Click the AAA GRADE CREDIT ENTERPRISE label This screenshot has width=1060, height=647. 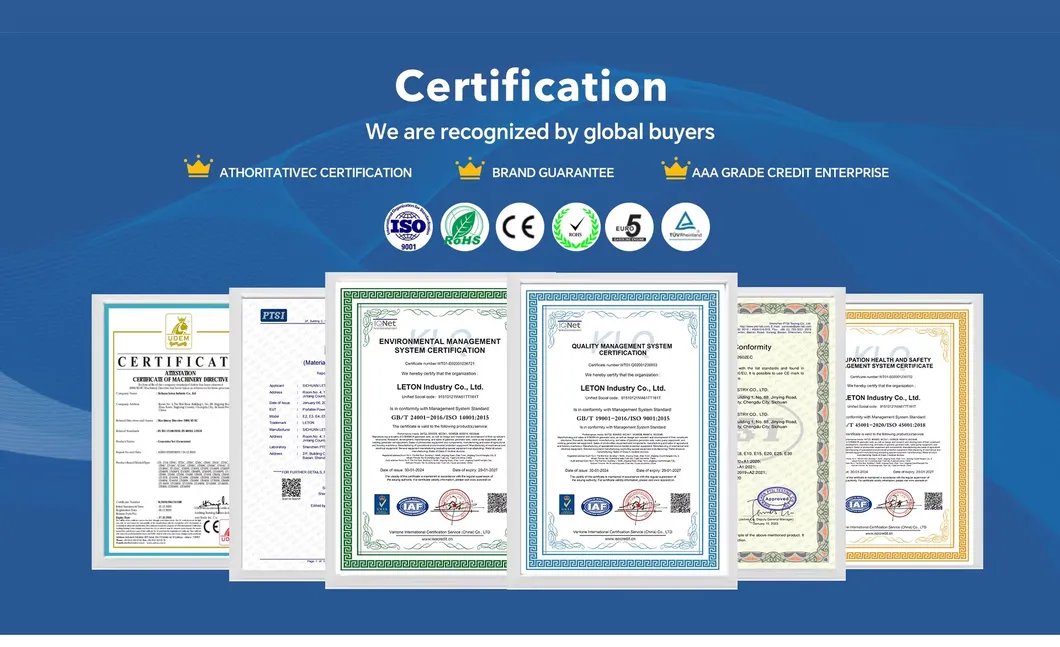790,172
